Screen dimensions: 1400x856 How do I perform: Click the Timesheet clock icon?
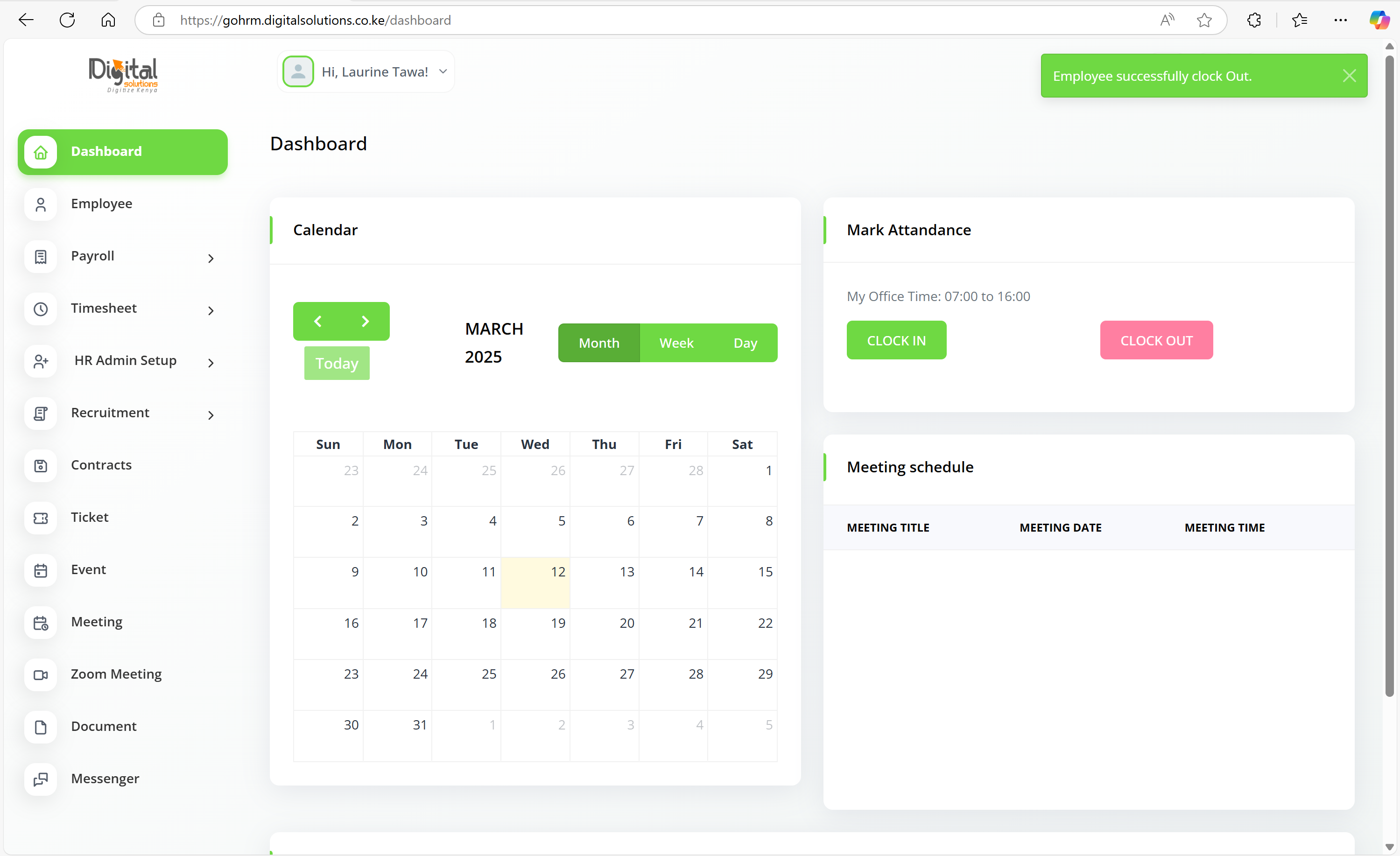pos(40,309)
